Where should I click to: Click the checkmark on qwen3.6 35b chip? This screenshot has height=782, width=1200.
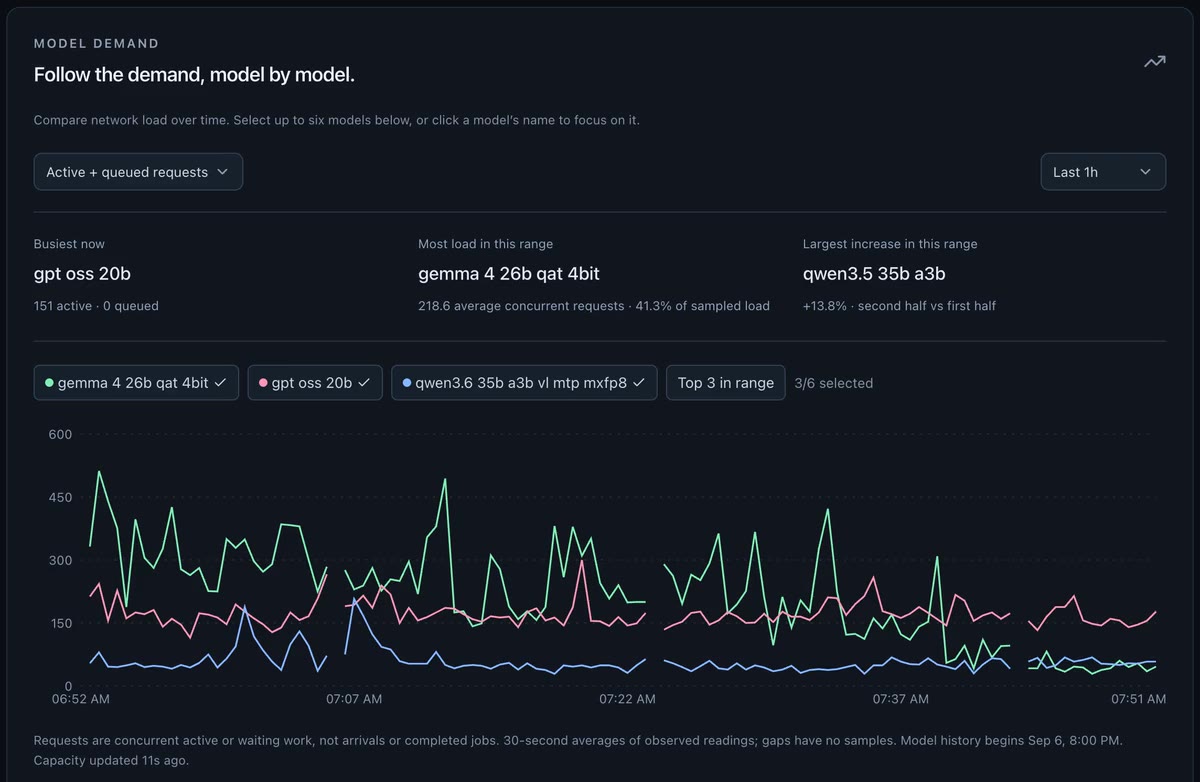[638, 383]
